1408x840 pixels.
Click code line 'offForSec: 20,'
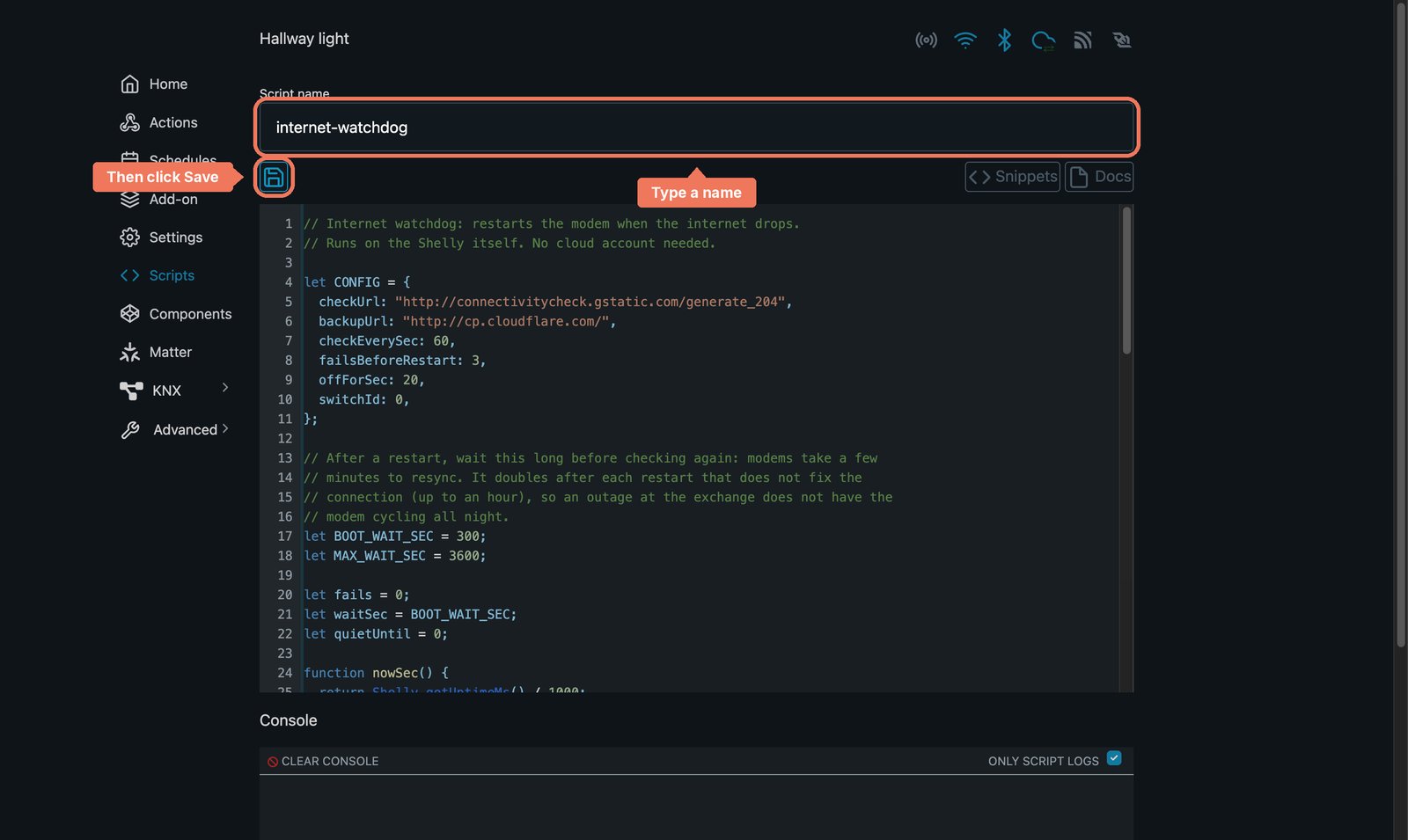tap(371, 380)
